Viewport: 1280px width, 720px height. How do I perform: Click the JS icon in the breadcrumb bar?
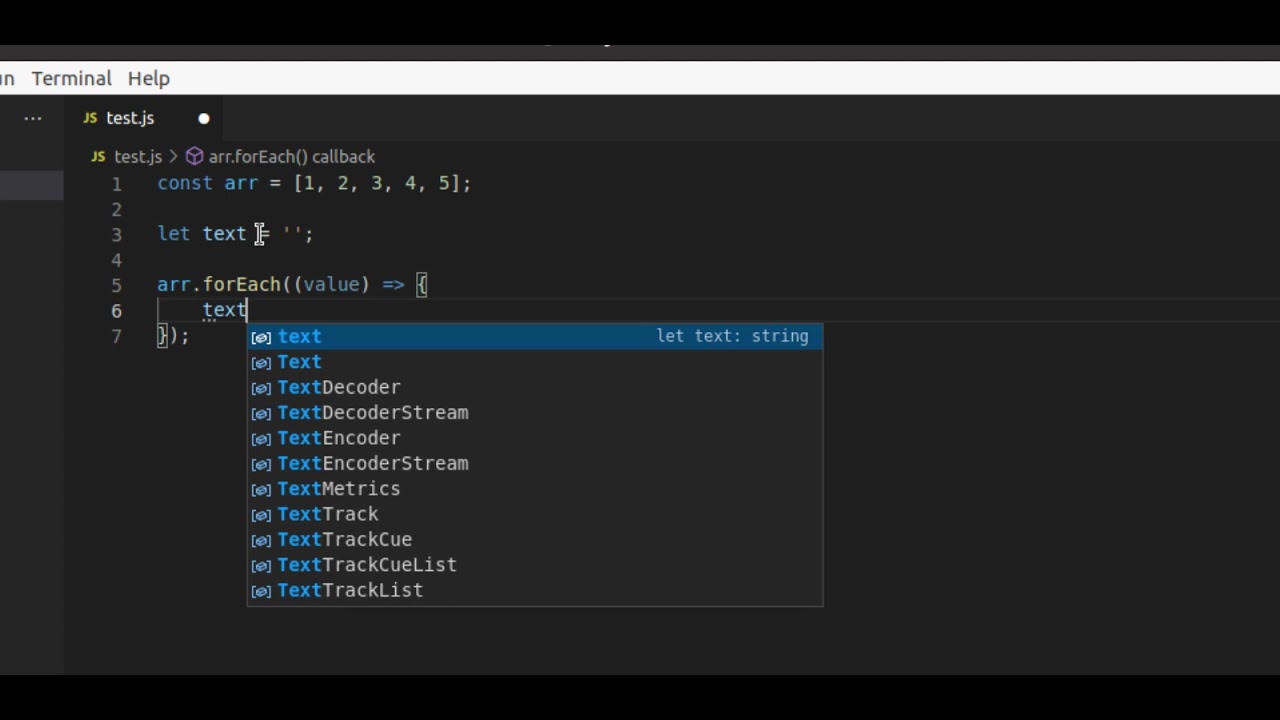(98, 157)
